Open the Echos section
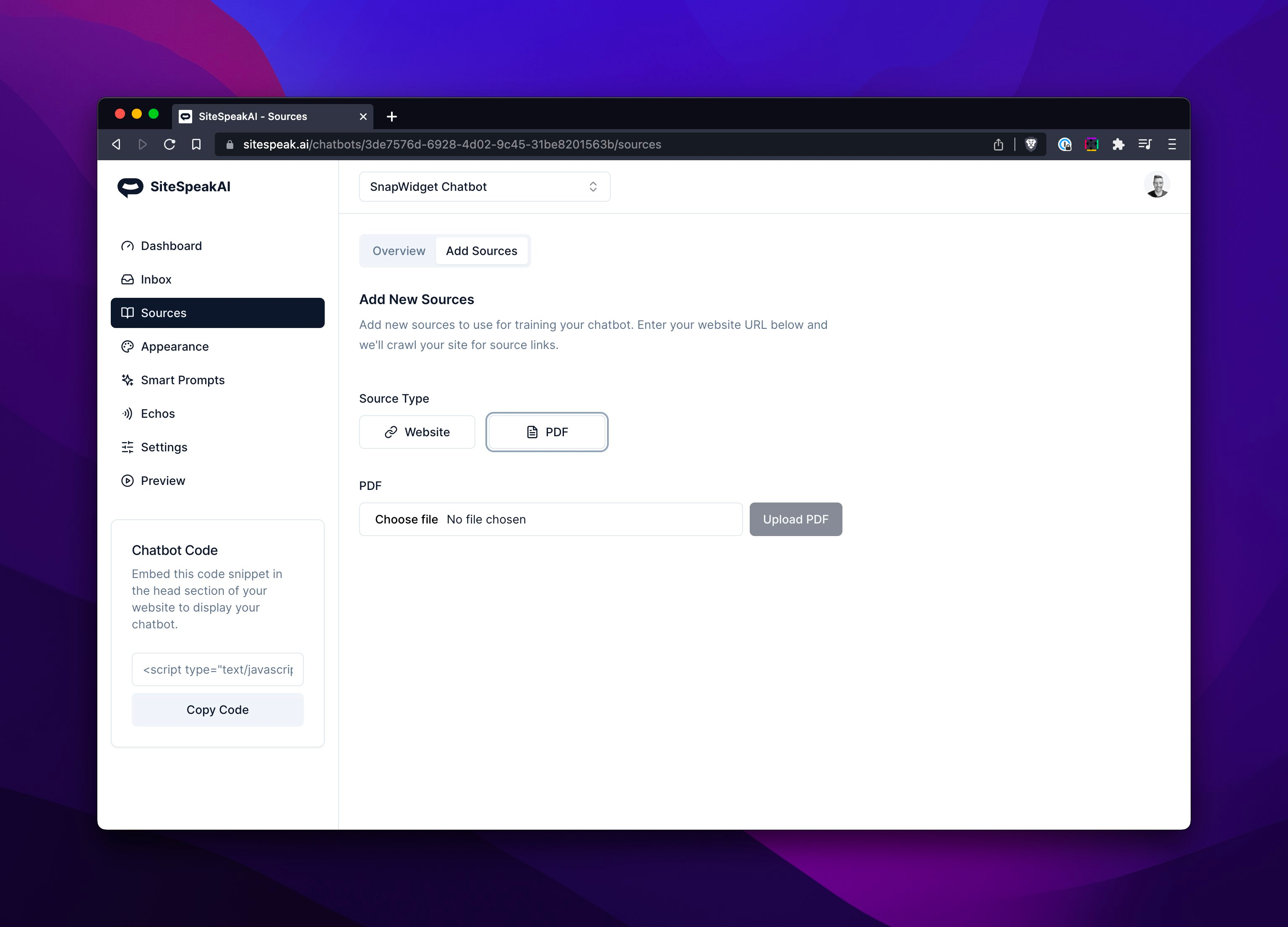1288x927 pixels. click(157, 413)
